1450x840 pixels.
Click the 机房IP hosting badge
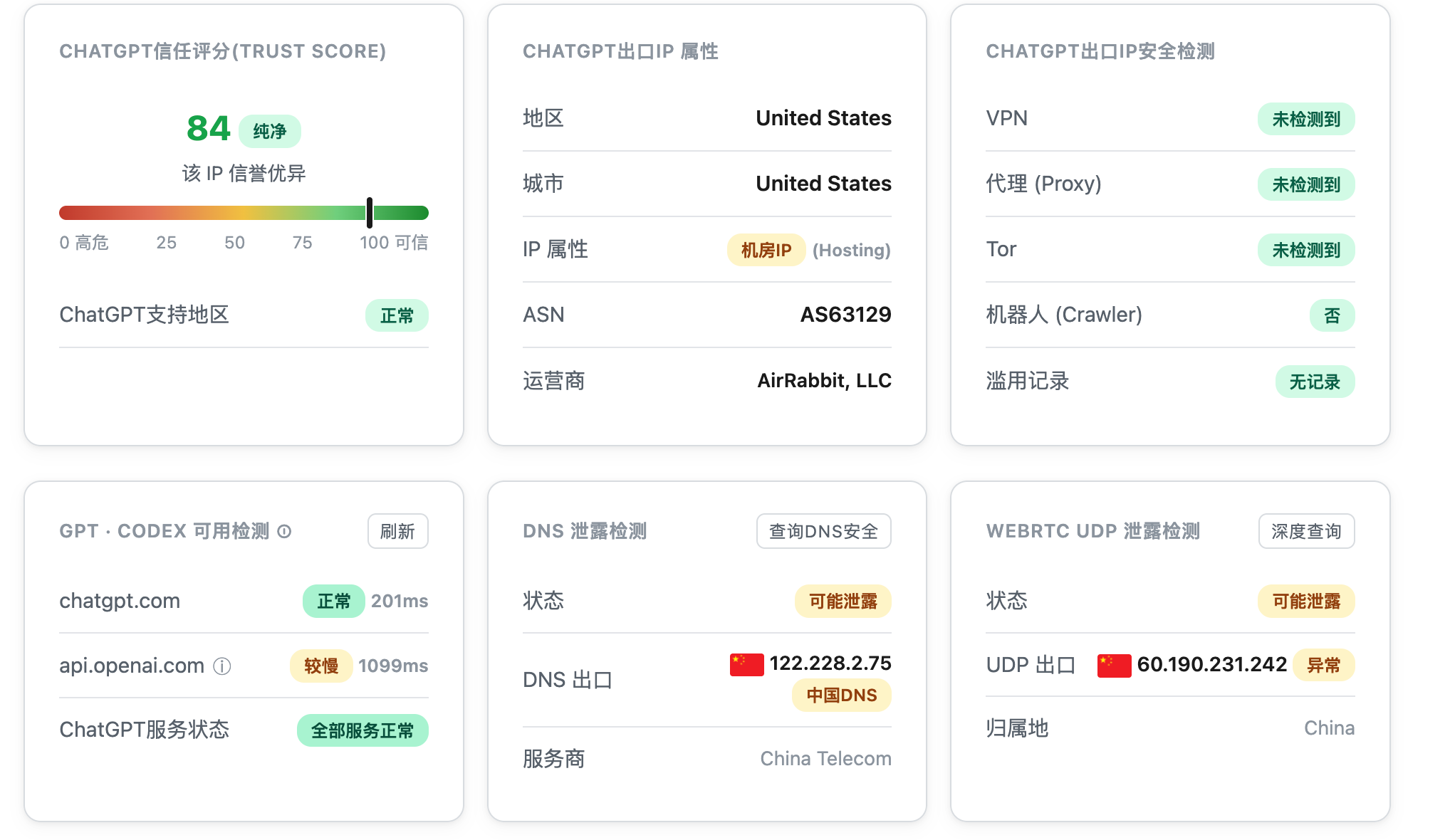click(766, 250)
